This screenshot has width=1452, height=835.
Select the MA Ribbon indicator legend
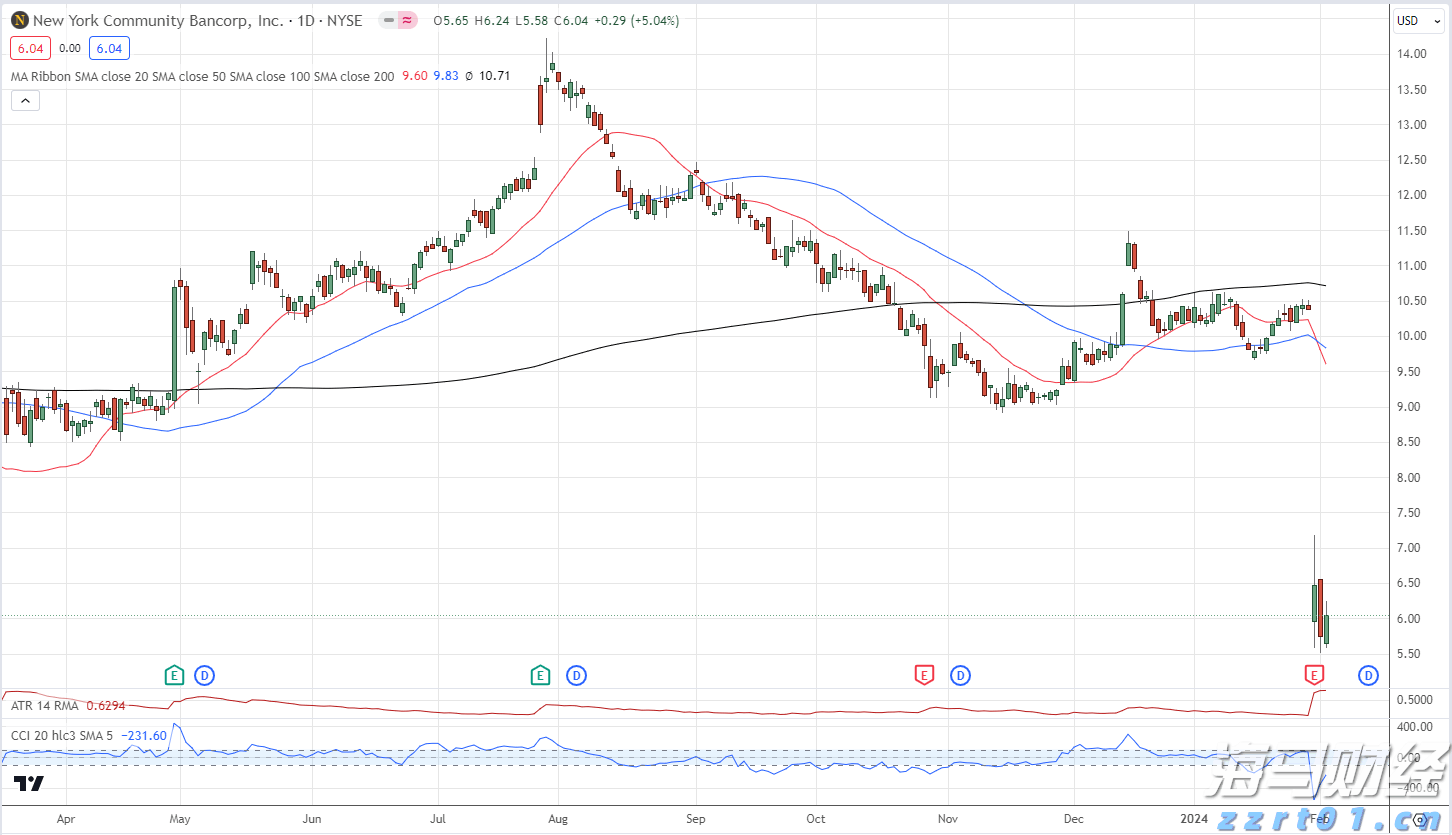(x=200, y=75)
